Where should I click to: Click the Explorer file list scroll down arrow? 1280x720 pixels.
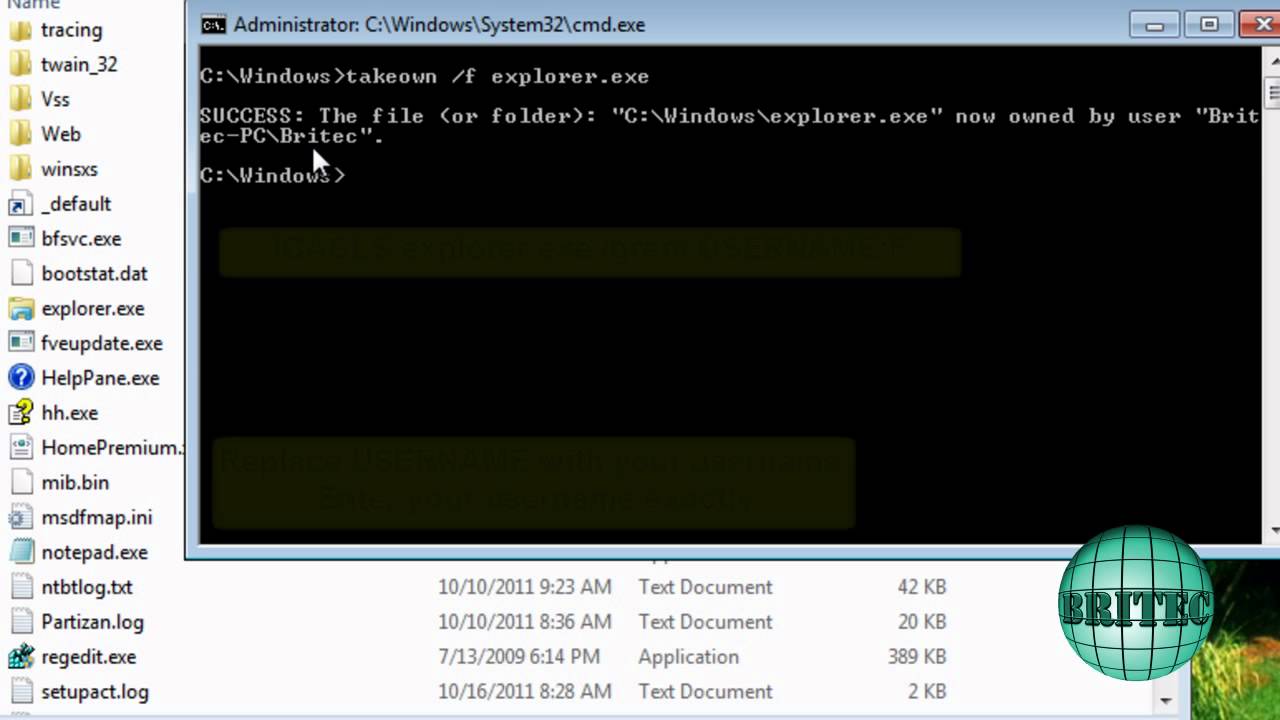pos(1164,700)
